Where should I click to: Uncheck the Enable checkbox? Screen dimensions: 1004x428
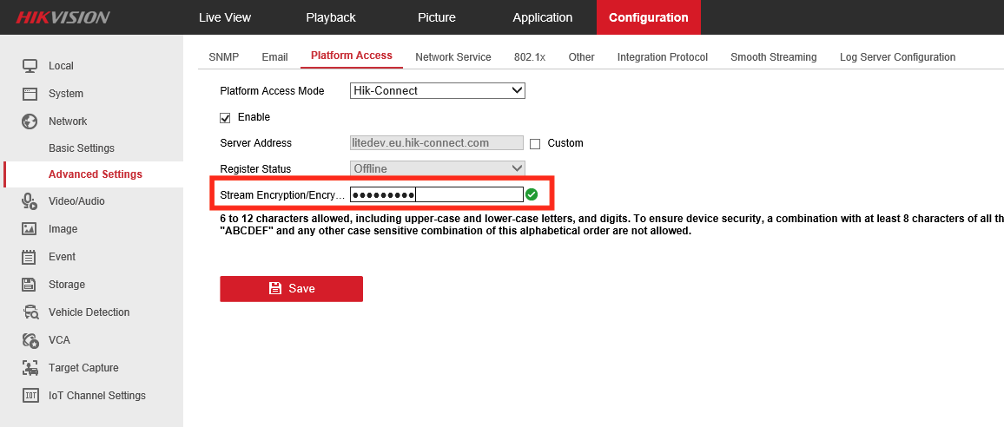point(225,117)
